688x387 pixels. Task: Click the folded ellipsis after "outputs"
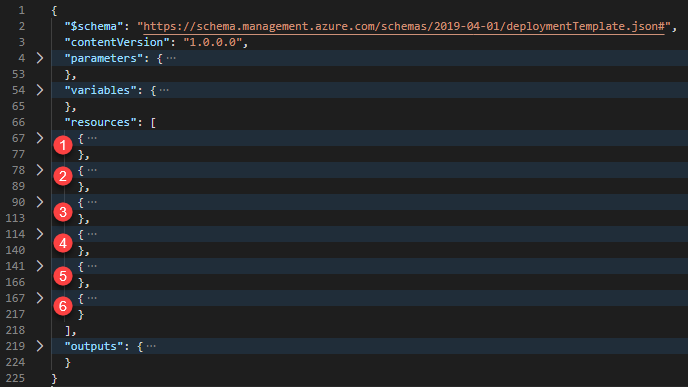151,346
